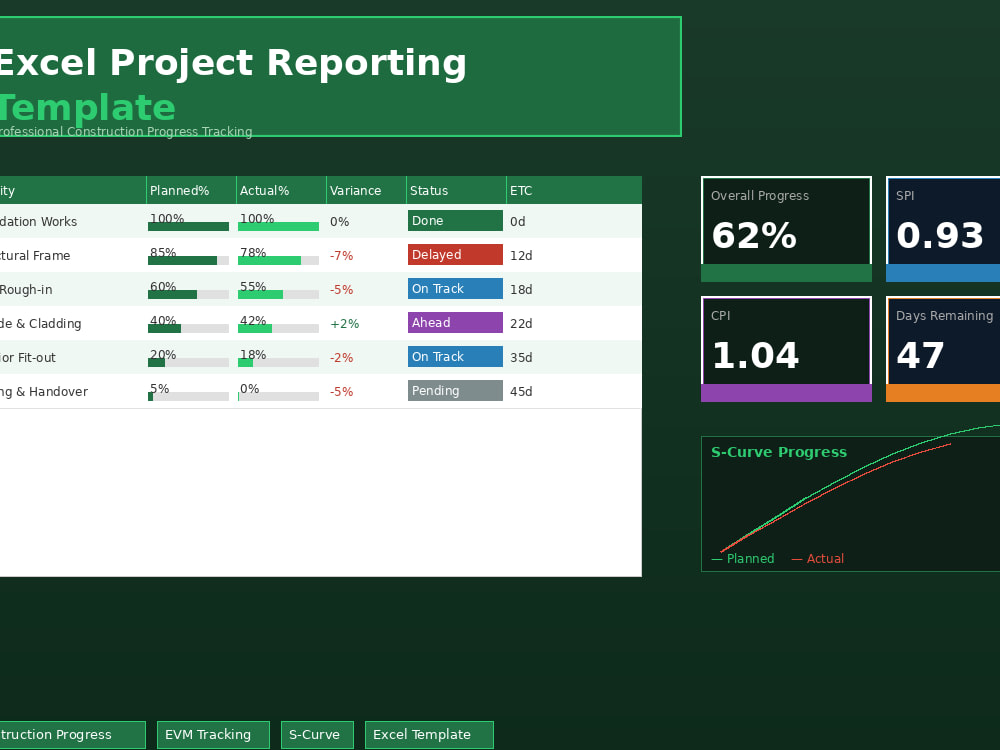Screen dimensions: 1000x750
Task: Click the Cladding activity name
Action: 41,324
